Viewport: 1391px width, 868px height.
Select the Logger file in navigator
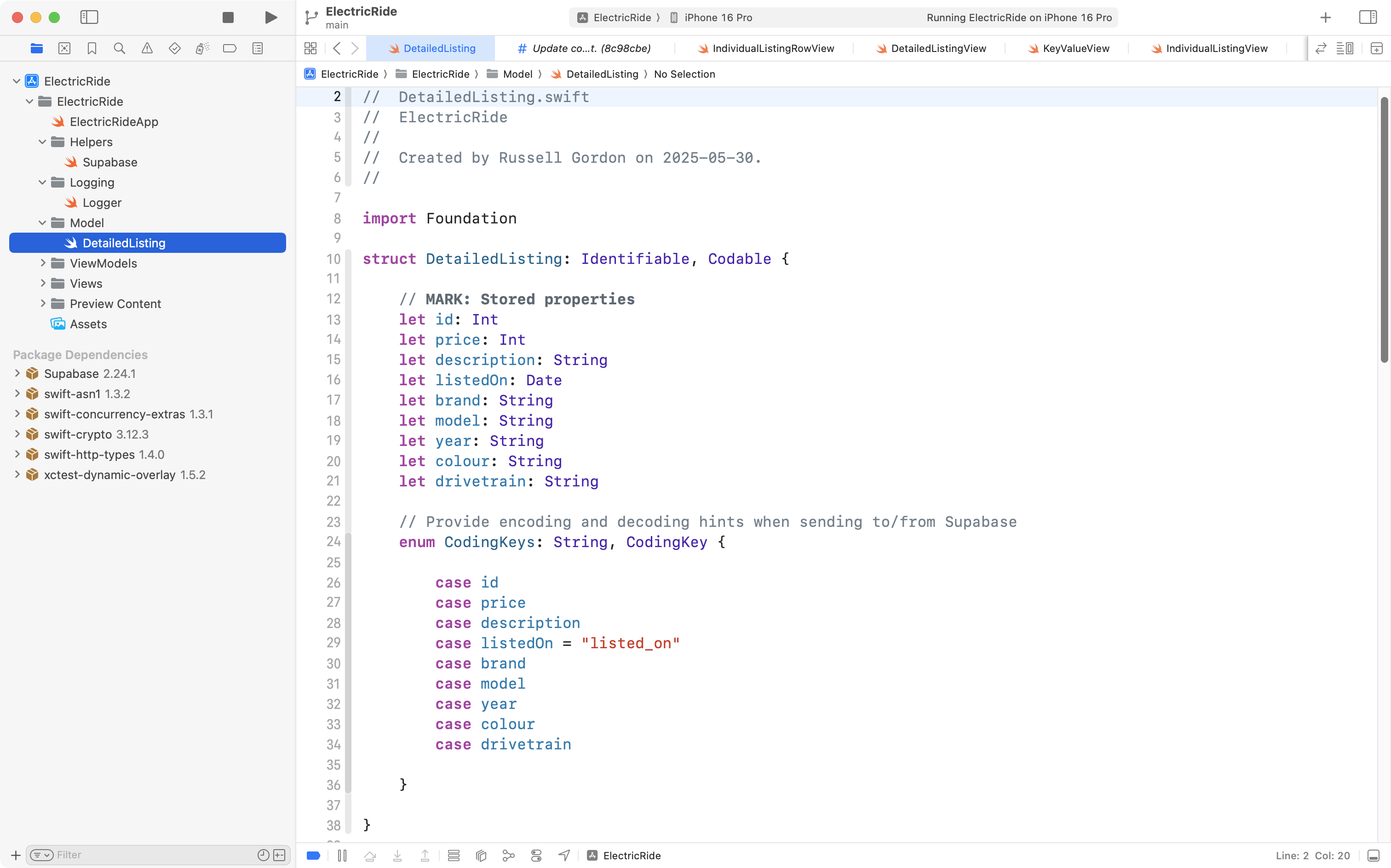point(102,203)
